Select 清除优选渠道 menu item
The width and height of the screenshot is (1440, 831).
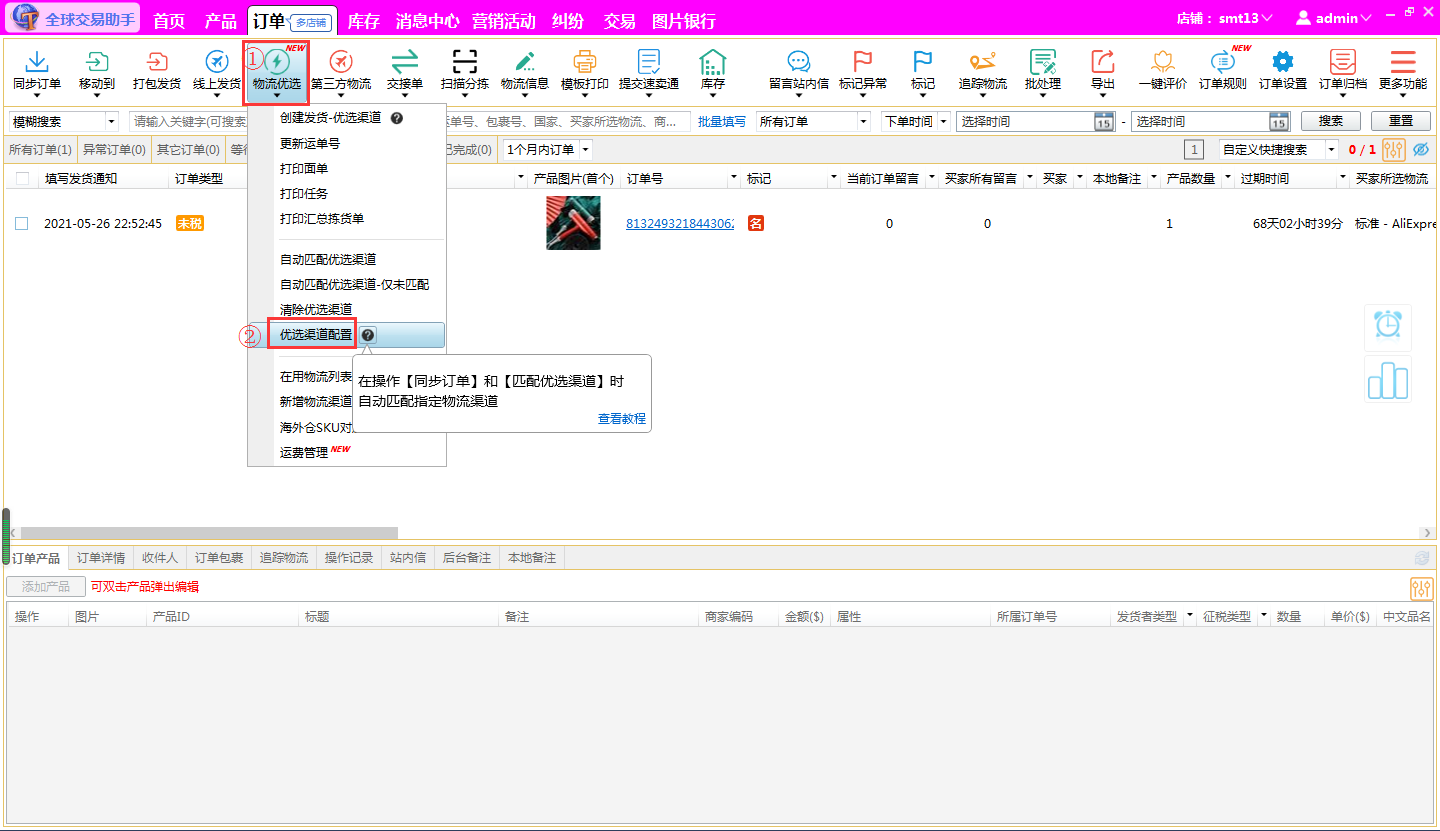tap(316, 309)
